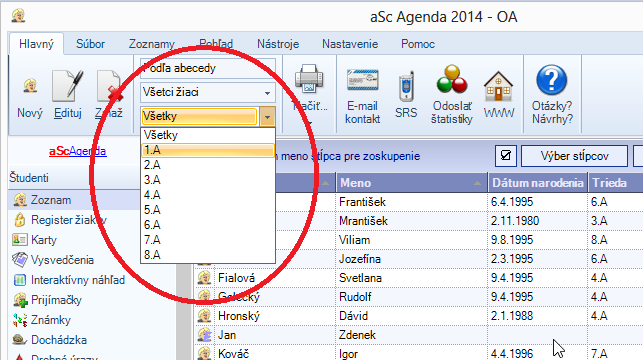Click the SRS mobile phone icon

click(x=406, y=86)
